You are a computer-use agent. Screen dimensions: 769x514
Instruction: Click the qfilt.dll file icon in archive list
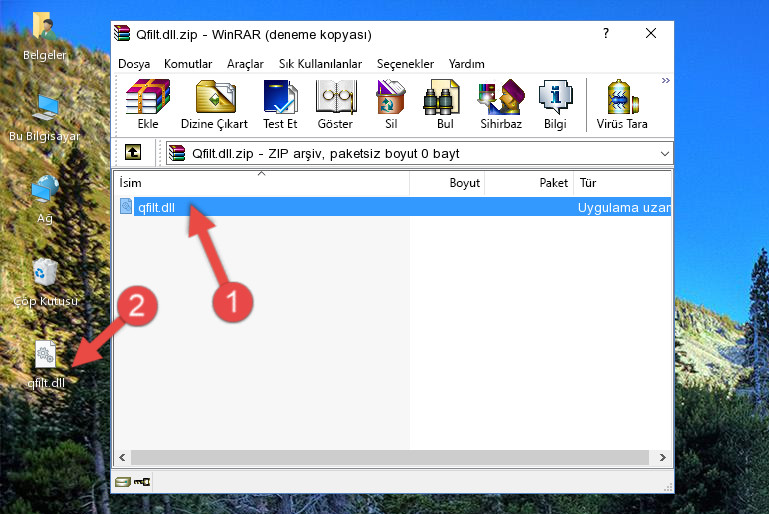click(x=126, y=206)
